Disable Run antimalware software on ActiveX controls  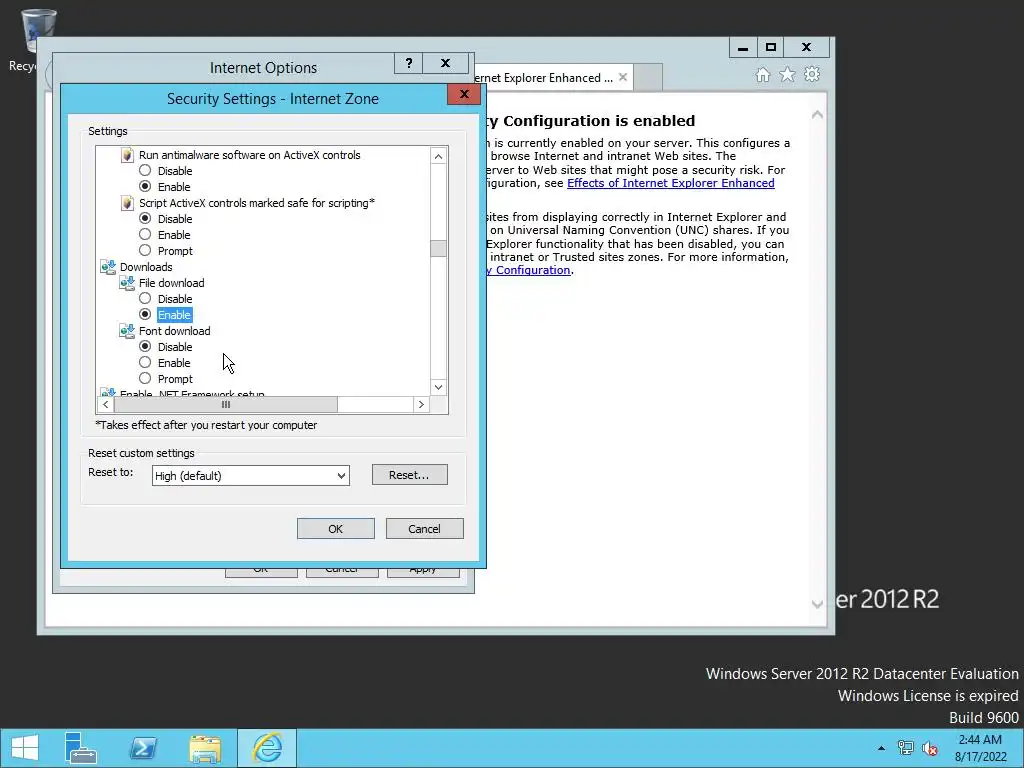coord(145,170)
